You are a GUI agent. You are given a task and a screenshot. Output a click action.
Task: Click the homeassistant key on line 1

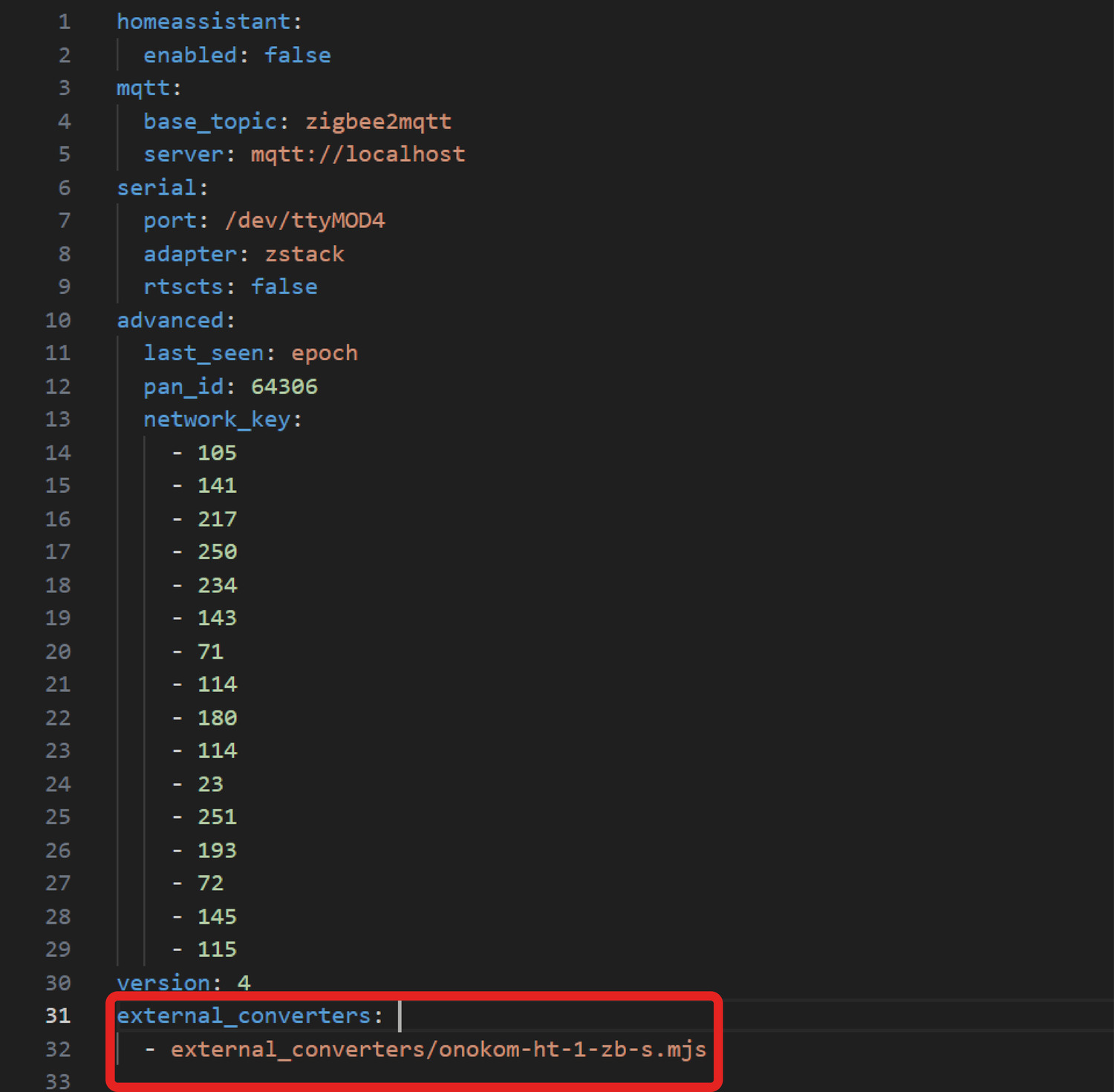click(203, 22)
